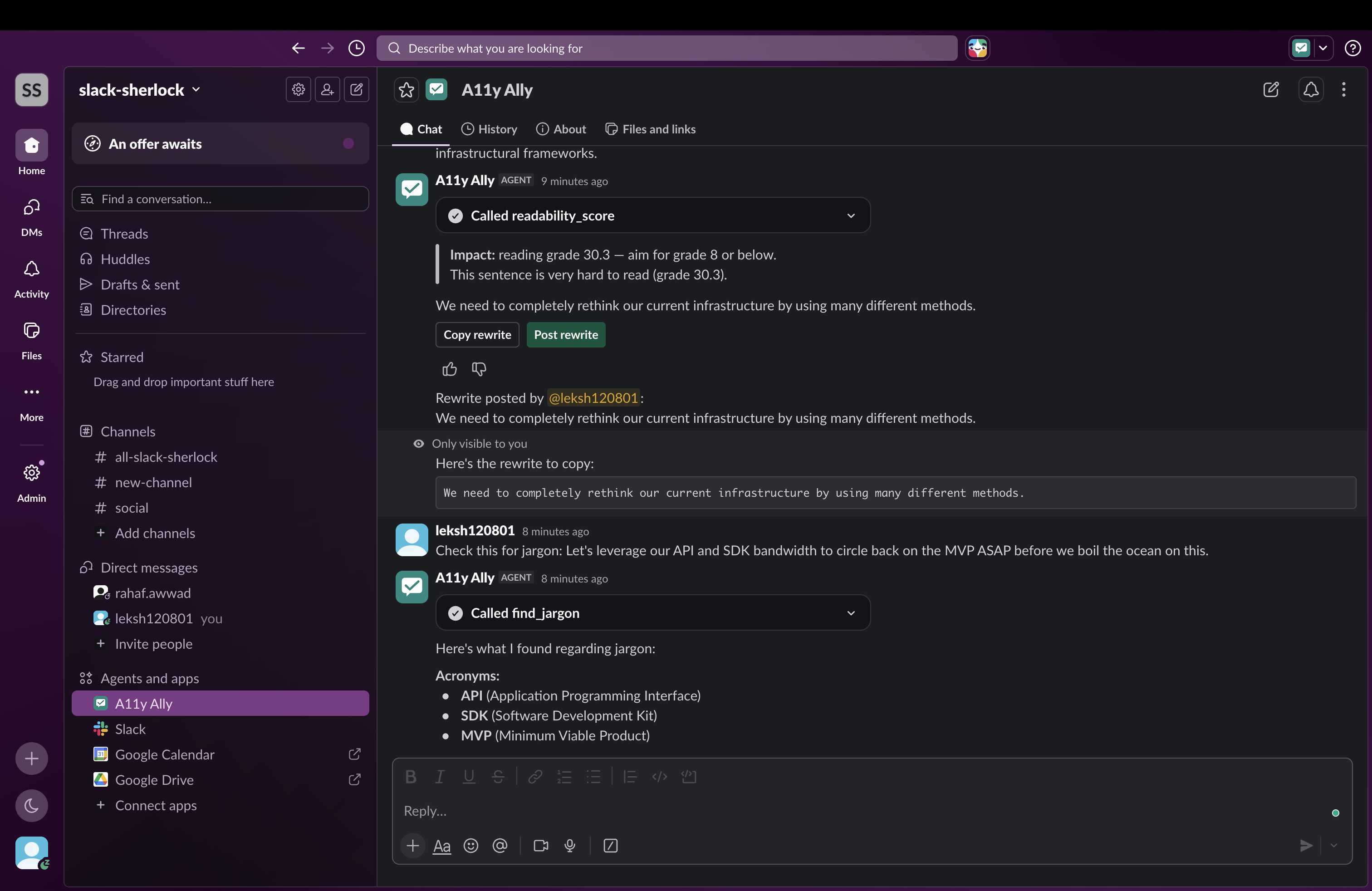The width and height of the screenshot is (1372, 891).
Task: Toggle bold formatting
Action: pos(411,777)
